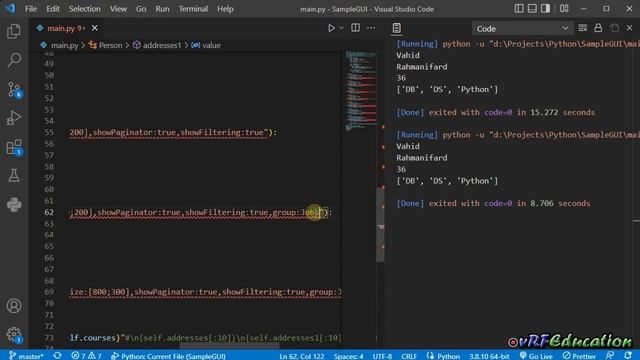Open the Extensions view

point(14,147)
